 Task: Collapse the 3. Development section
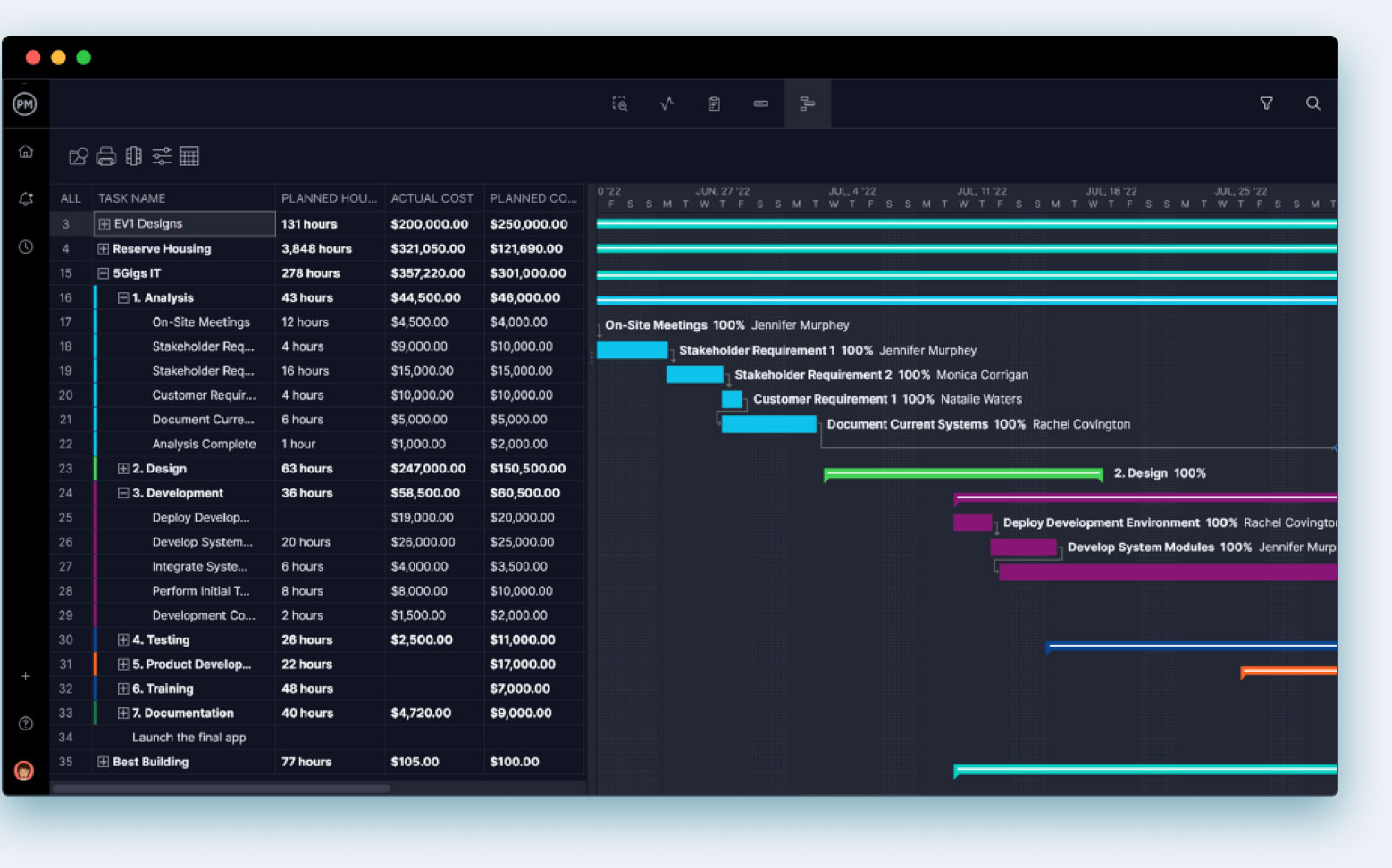point(122,492)
